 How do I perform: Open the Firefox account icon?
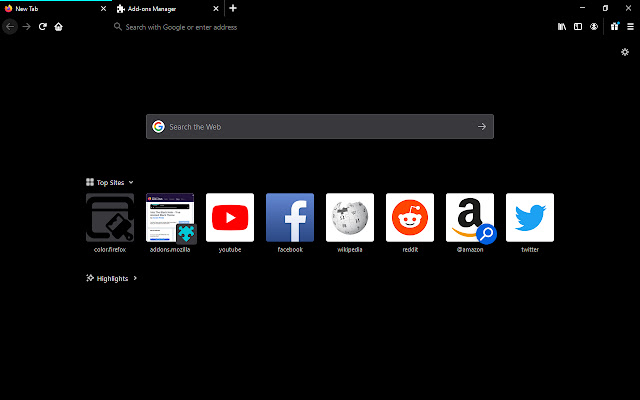click(594, 27)
